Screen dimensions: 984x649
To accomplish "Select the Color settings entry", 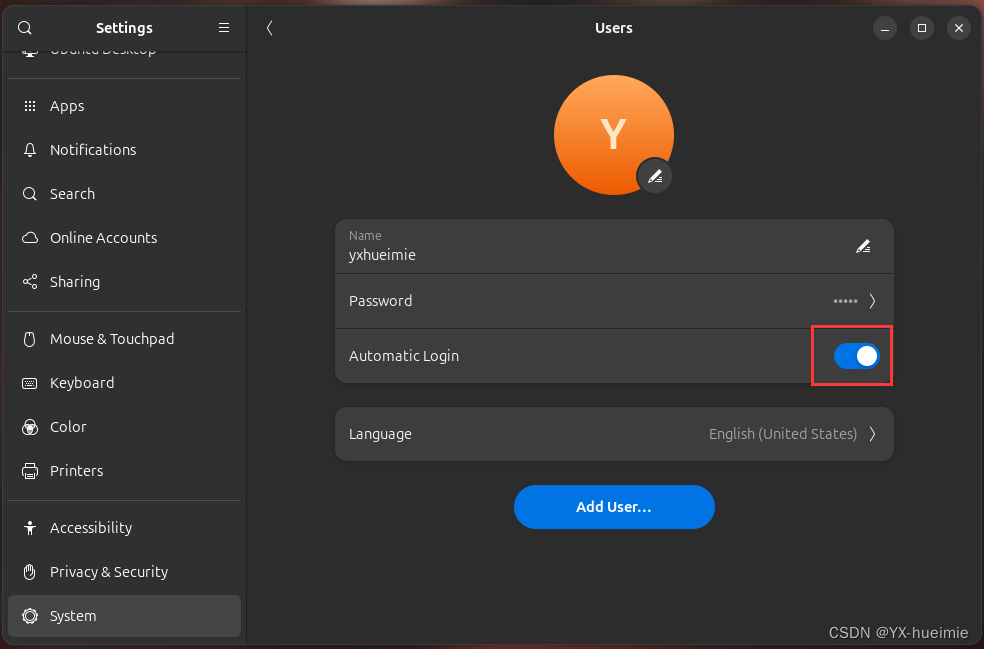I will click(124, 427).
